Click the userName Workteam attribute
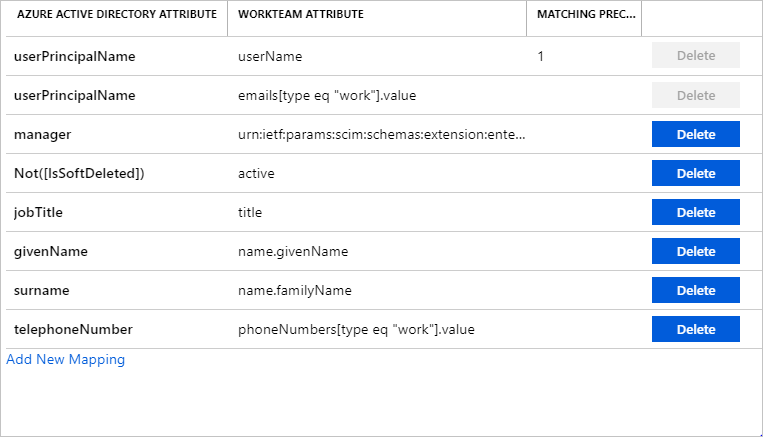 point(270,56)
